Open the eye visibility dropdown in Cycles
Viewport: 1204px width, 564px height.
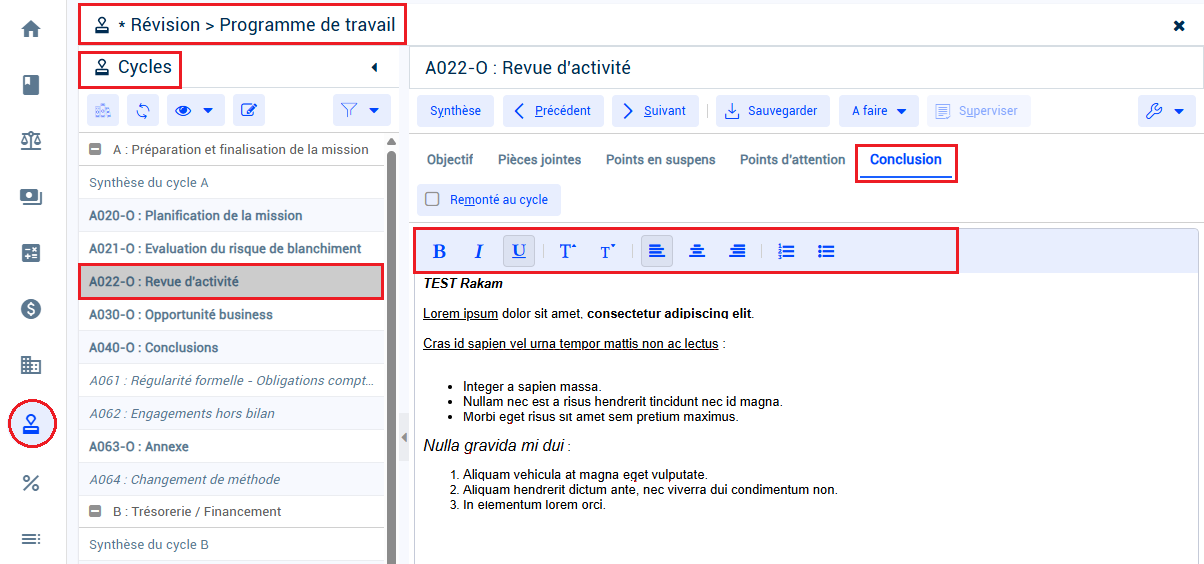click(x=194, y=110)
